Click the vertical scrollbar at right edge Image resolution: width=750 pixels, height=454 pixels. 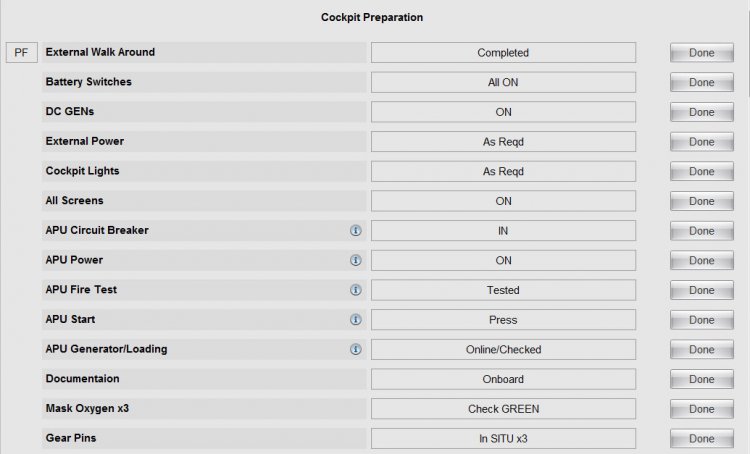[747, 227]
